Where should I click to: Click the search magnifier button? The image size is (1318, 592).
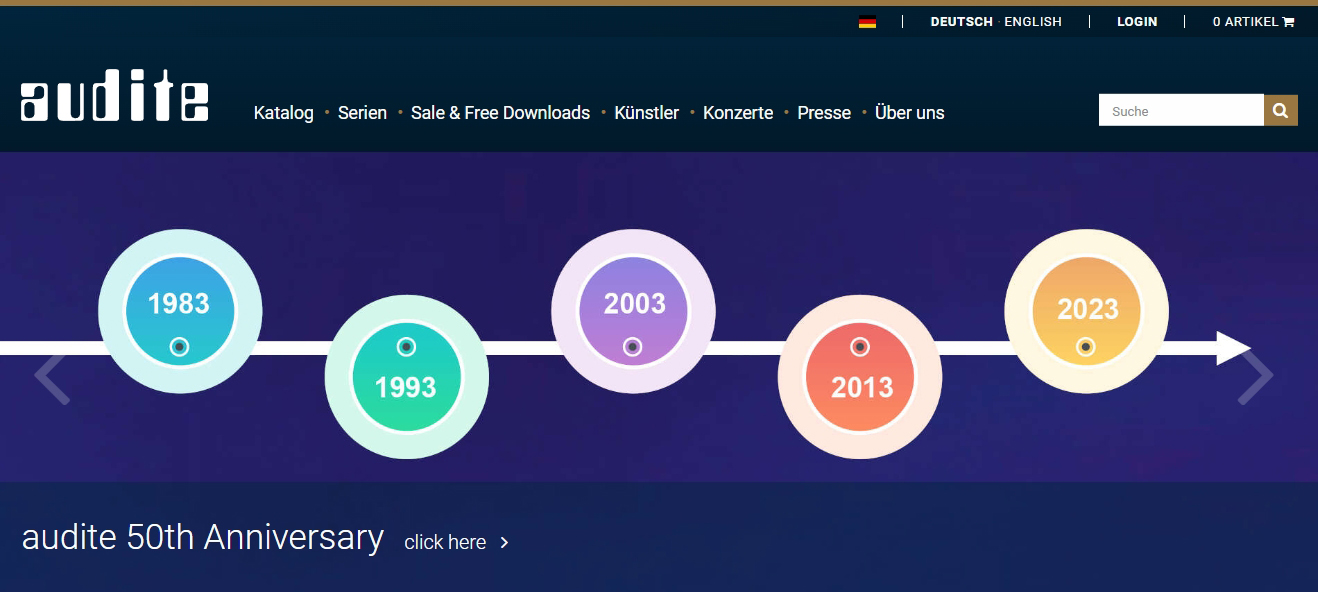[1280, 110]
